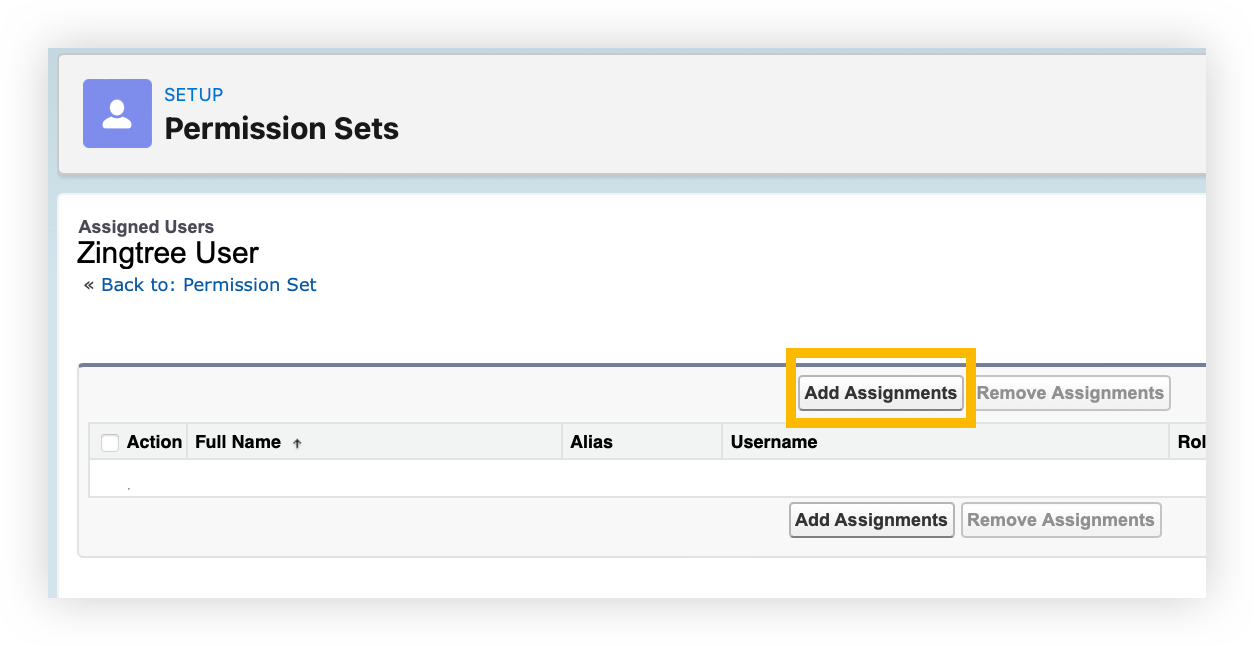1254x646 pixels.
Task: Click the « symbol before Back to
Action: [x=89, y=285]
